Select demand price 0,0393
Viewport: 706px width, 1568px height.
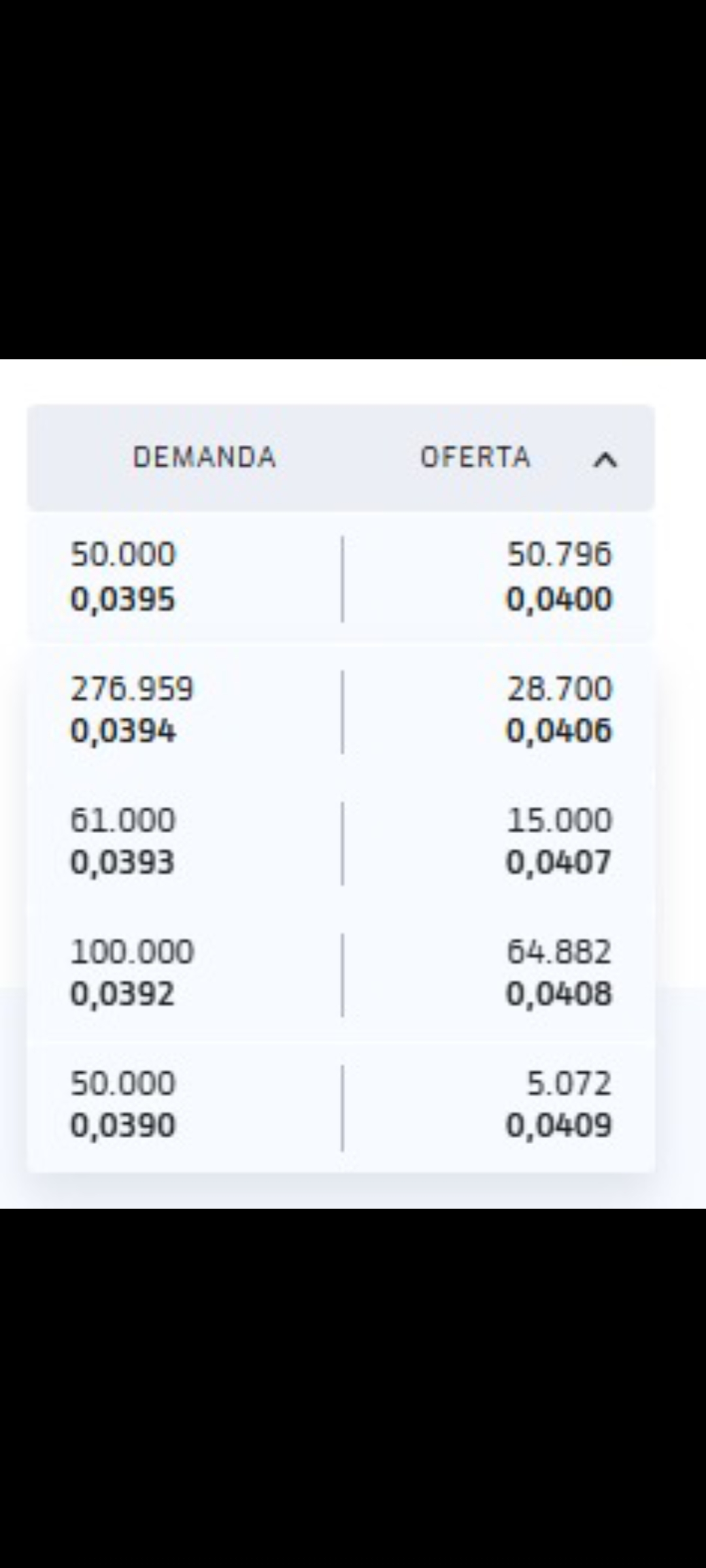(x=123, y=862)
